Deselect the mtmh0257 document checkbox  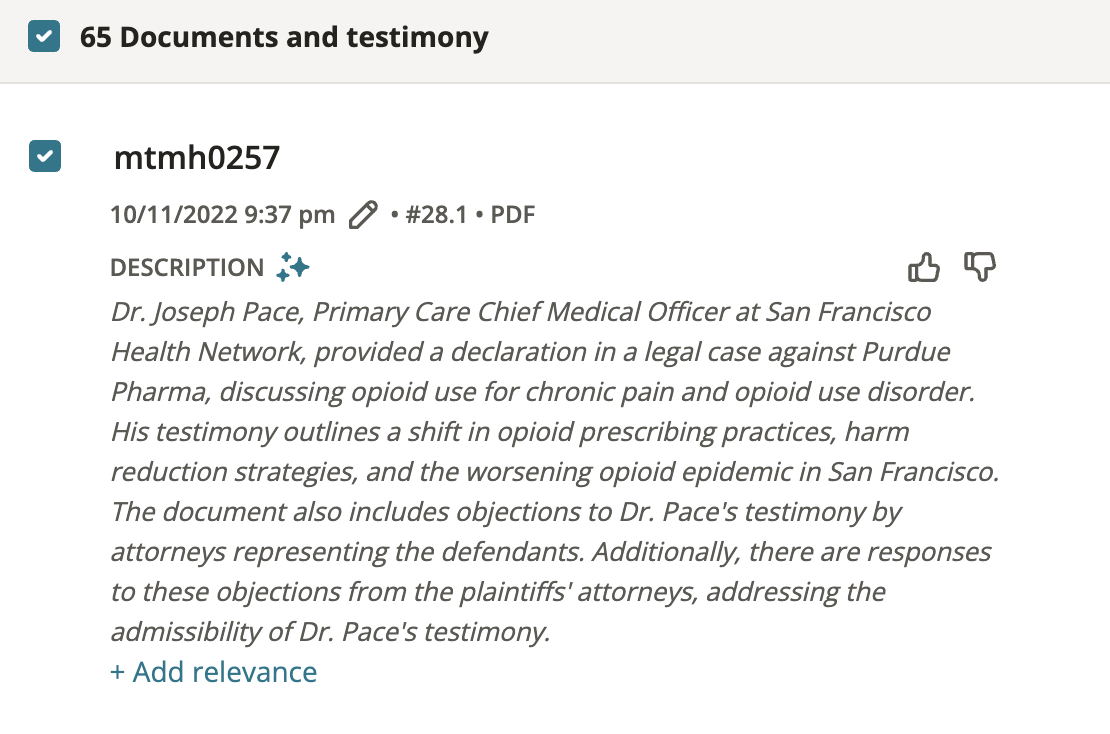(45, 156)
